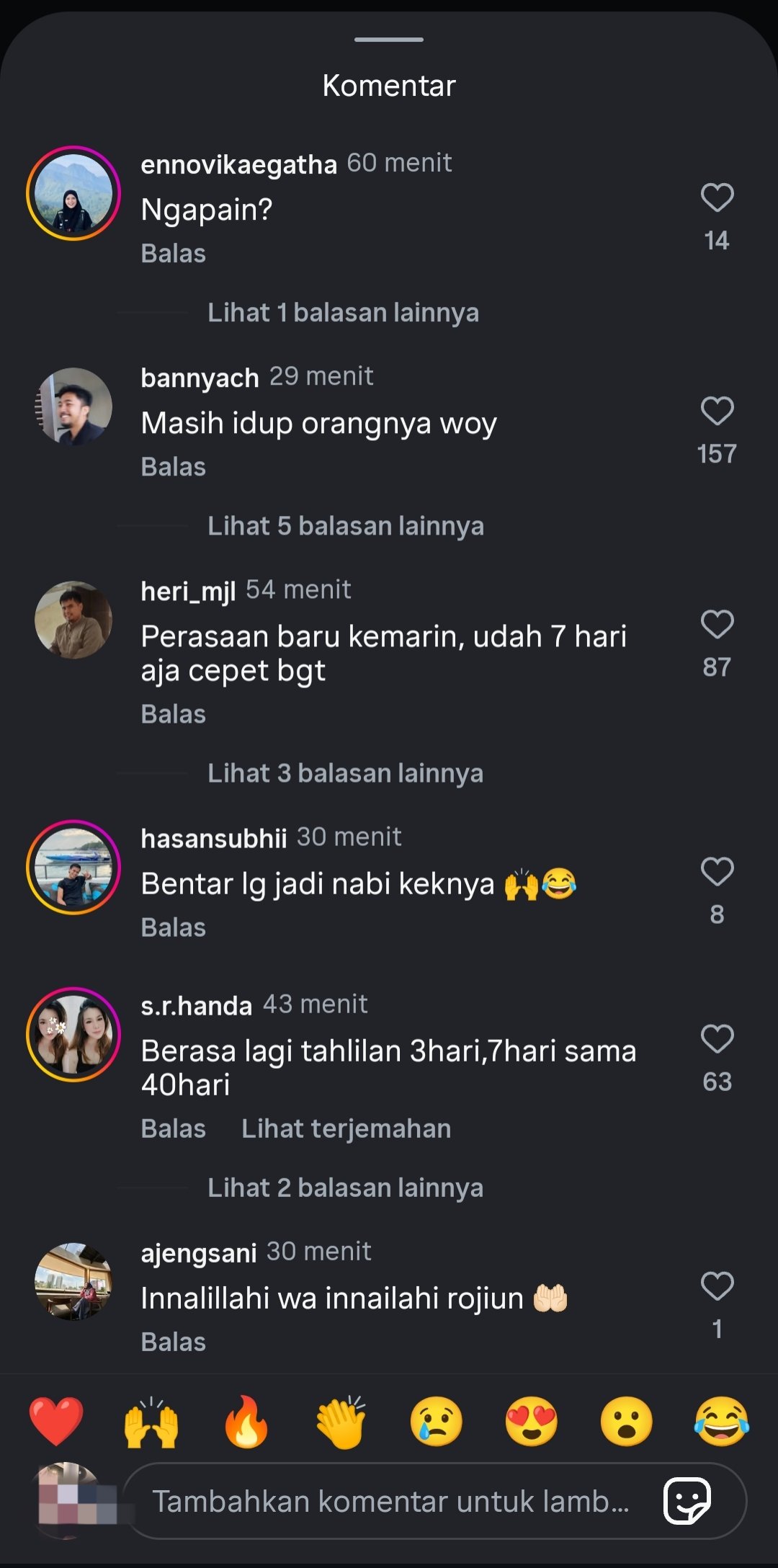Send the red heart emoji reaction
The width and height of the screenshot is (778, 1568).
pos(56,1422)
